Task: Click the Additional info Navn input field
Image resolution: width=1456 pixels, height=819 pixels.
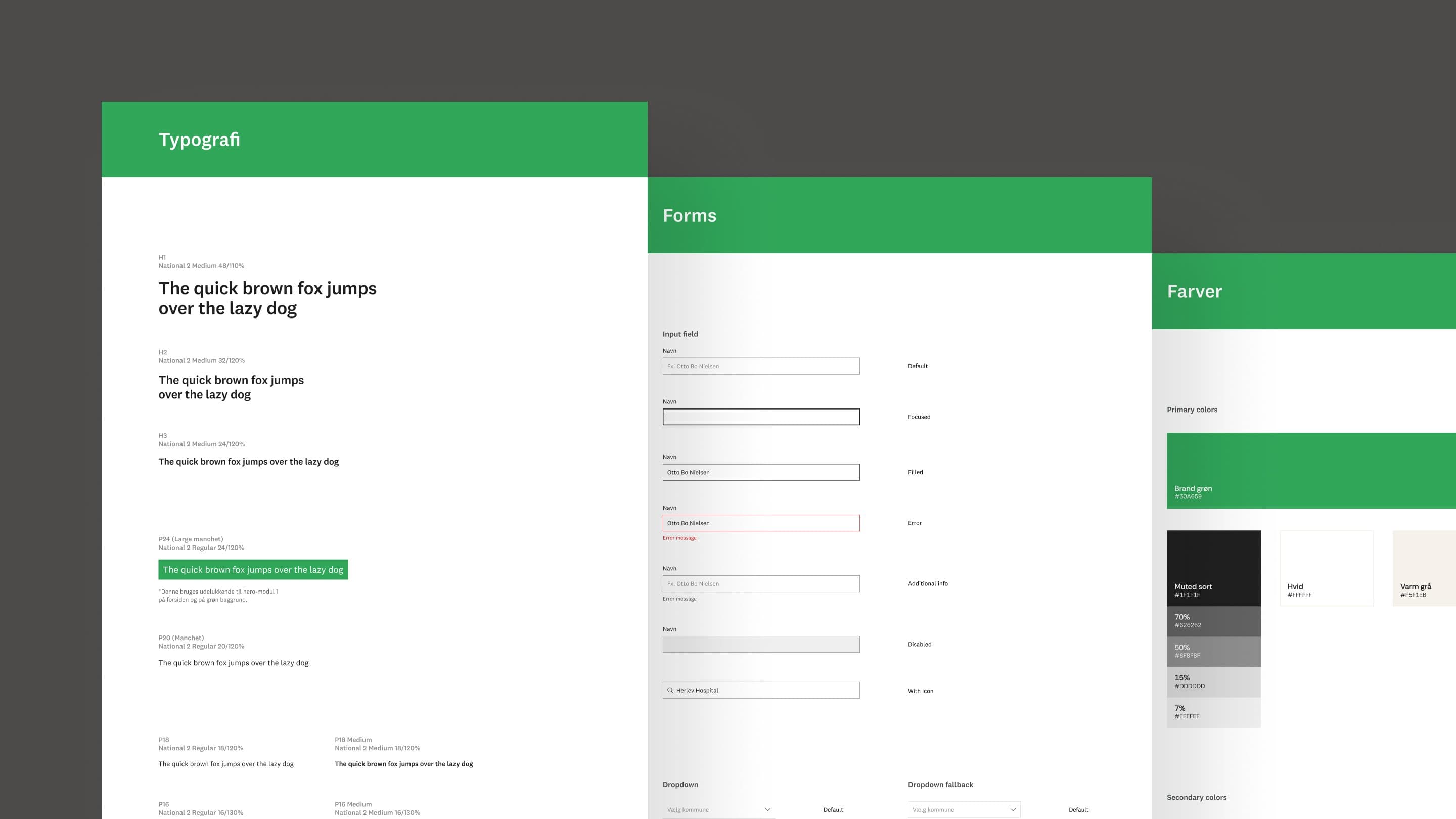Action: tap(761, 583)
